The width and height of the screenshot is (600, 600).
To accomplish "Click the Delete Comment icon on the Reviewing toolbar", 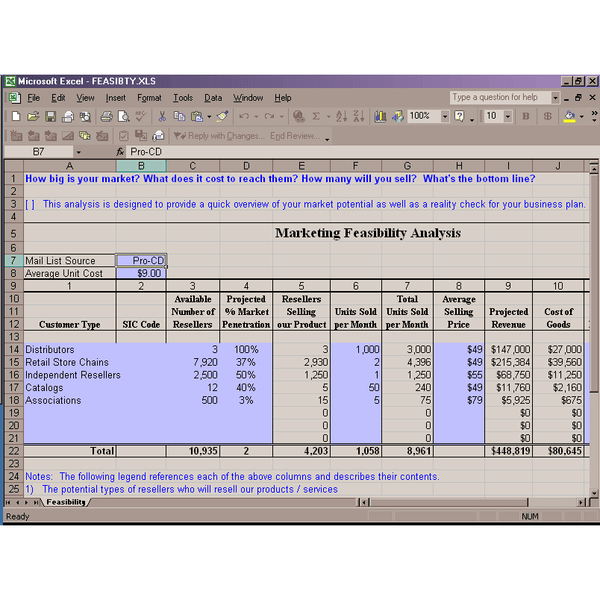I will 102,135.
